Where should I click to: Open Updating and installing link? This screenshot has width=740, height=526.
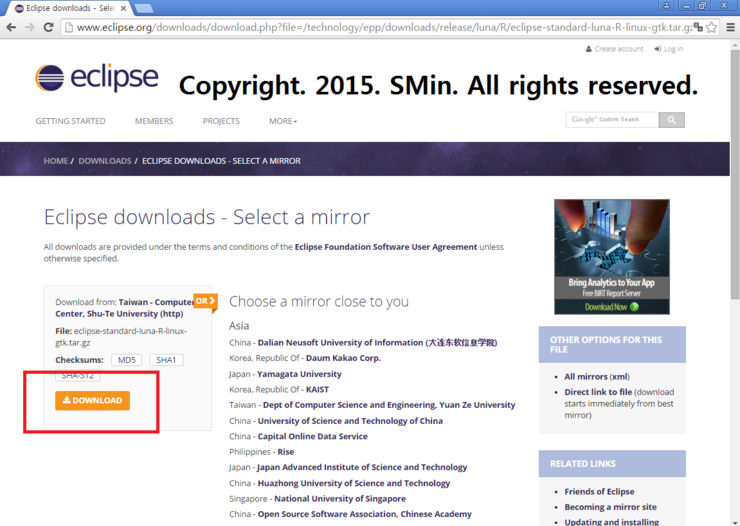(x=611, y=522)
